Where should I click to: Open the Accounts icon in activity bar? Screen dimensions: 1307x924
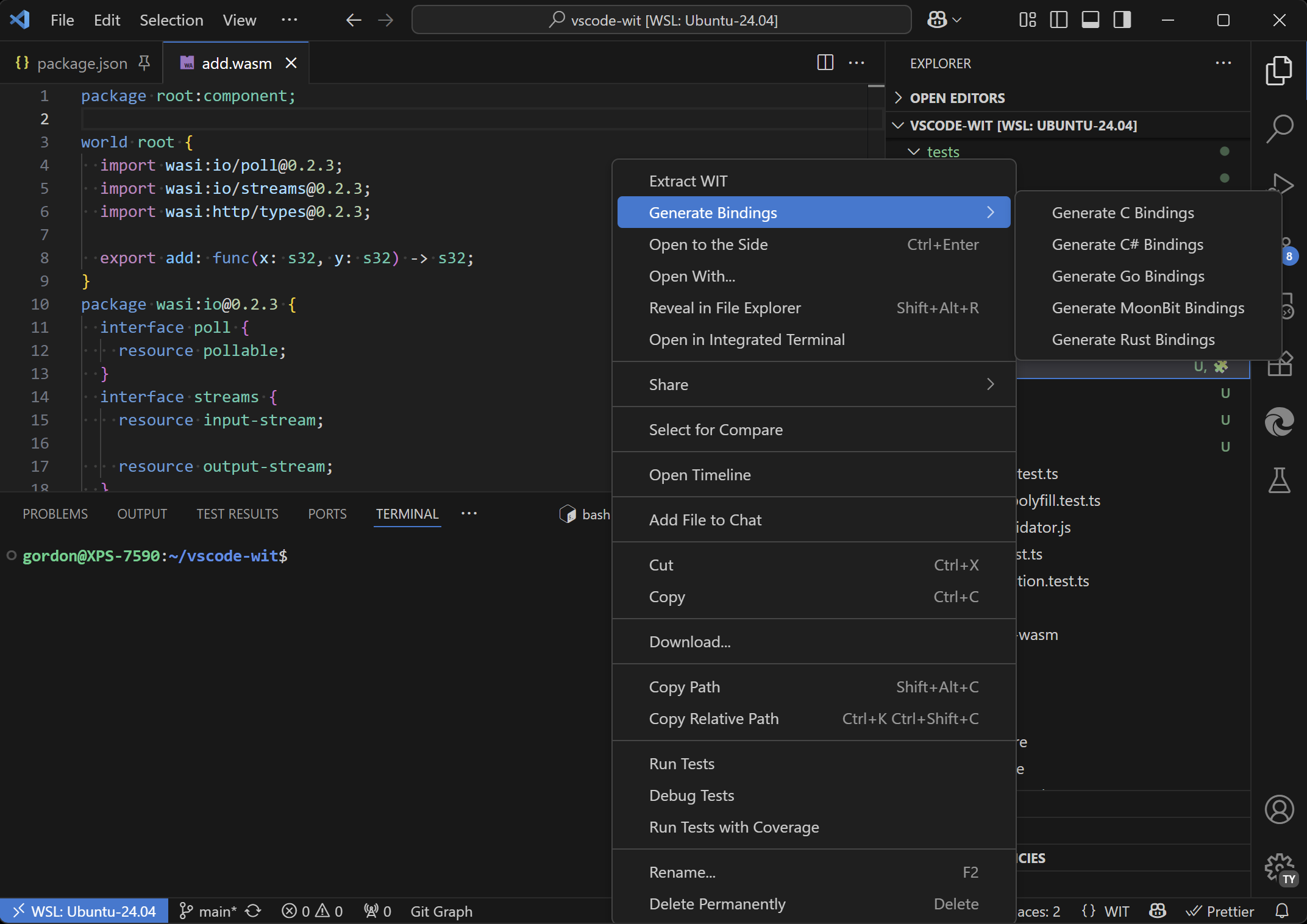click(x=1279, y=809)
